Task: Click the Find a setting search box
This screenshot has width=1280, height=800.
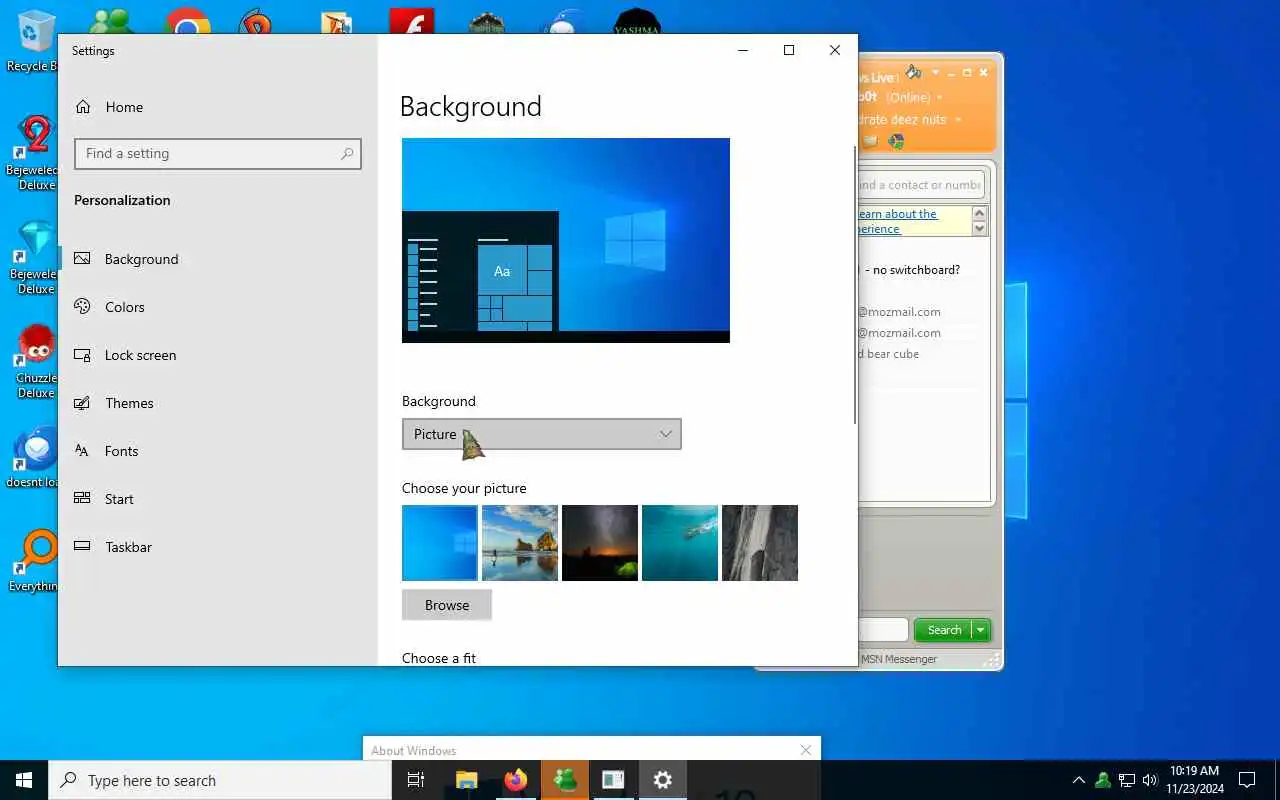Action: [x=217, y=154]
